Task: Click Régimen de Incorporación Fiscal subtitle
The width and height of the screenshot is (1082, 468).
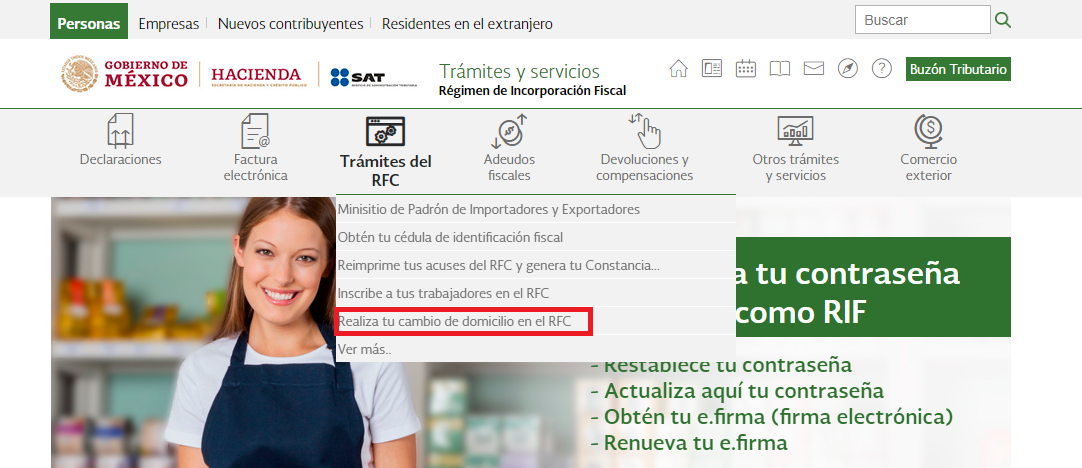Action: coord(532,91)
